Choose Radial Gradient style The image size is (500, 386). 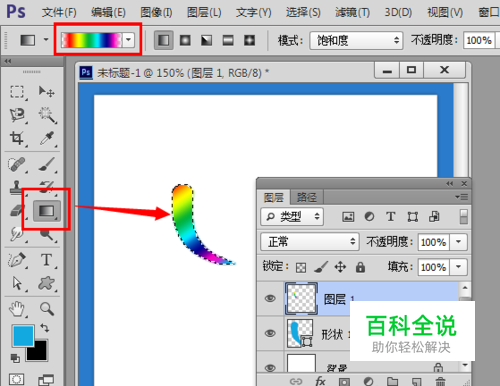click(x=185, y=40)
